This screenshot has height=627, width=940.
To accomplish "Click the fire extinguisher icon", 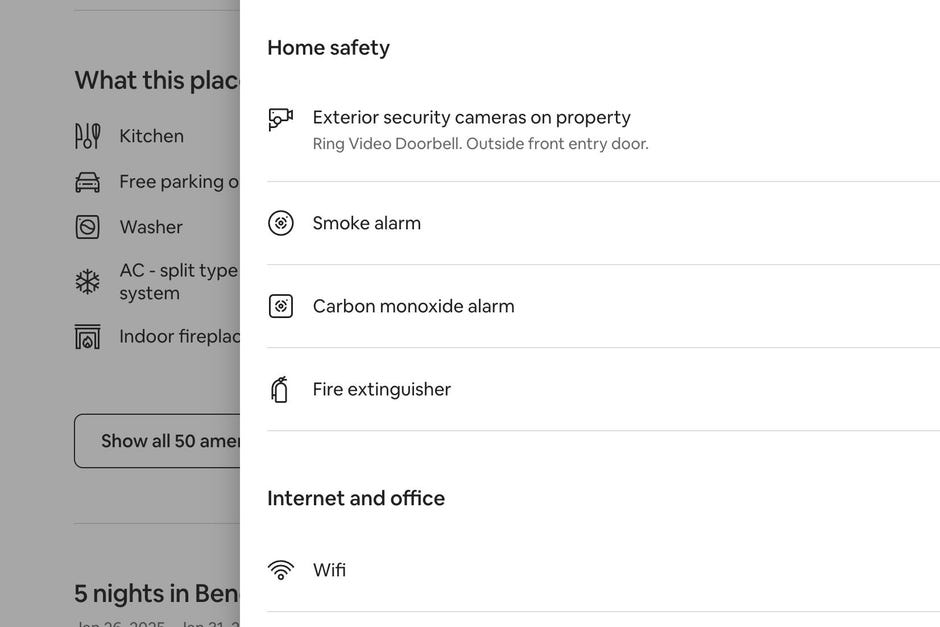I will click(x=279, y=390).
